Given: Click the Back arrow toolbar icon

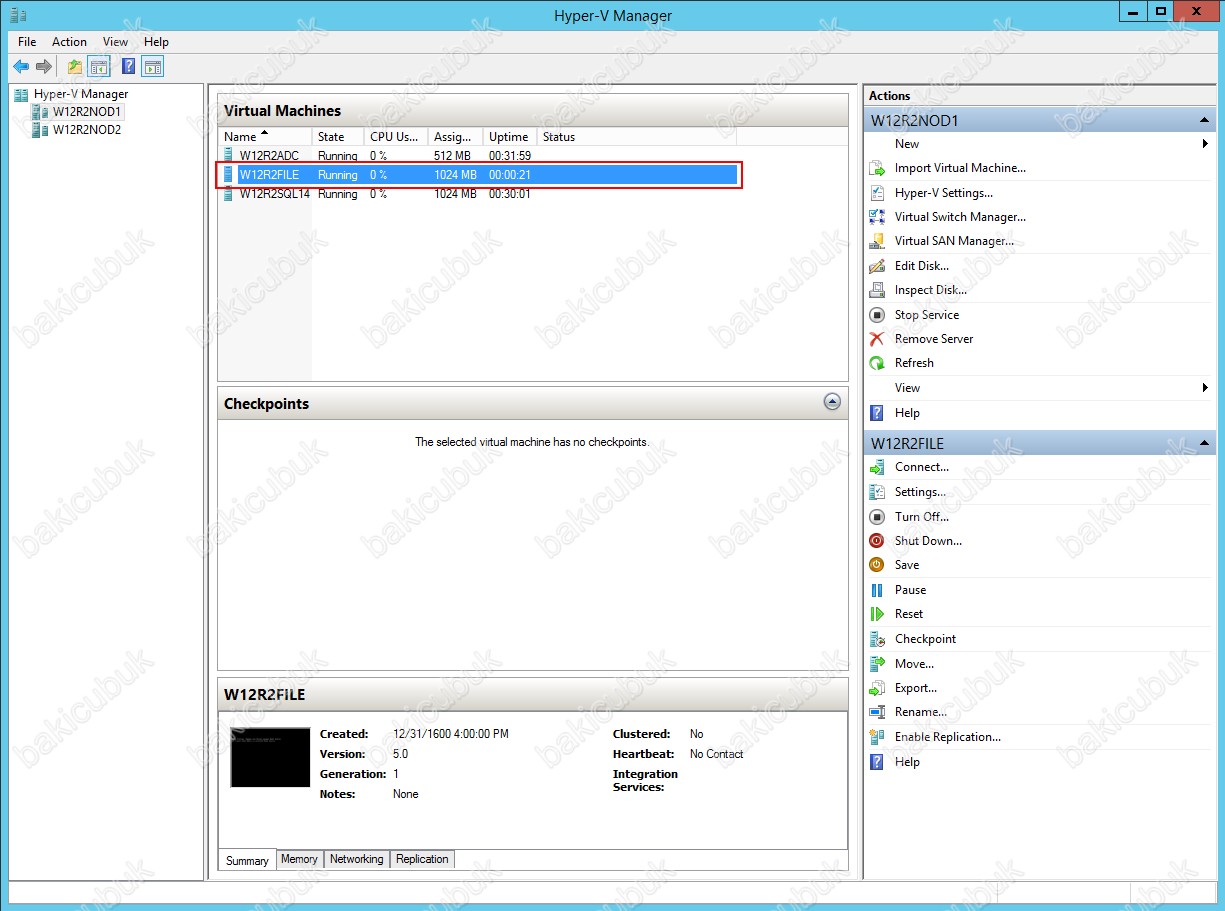Looking at the screenshot, I should (x=21, y=67).
